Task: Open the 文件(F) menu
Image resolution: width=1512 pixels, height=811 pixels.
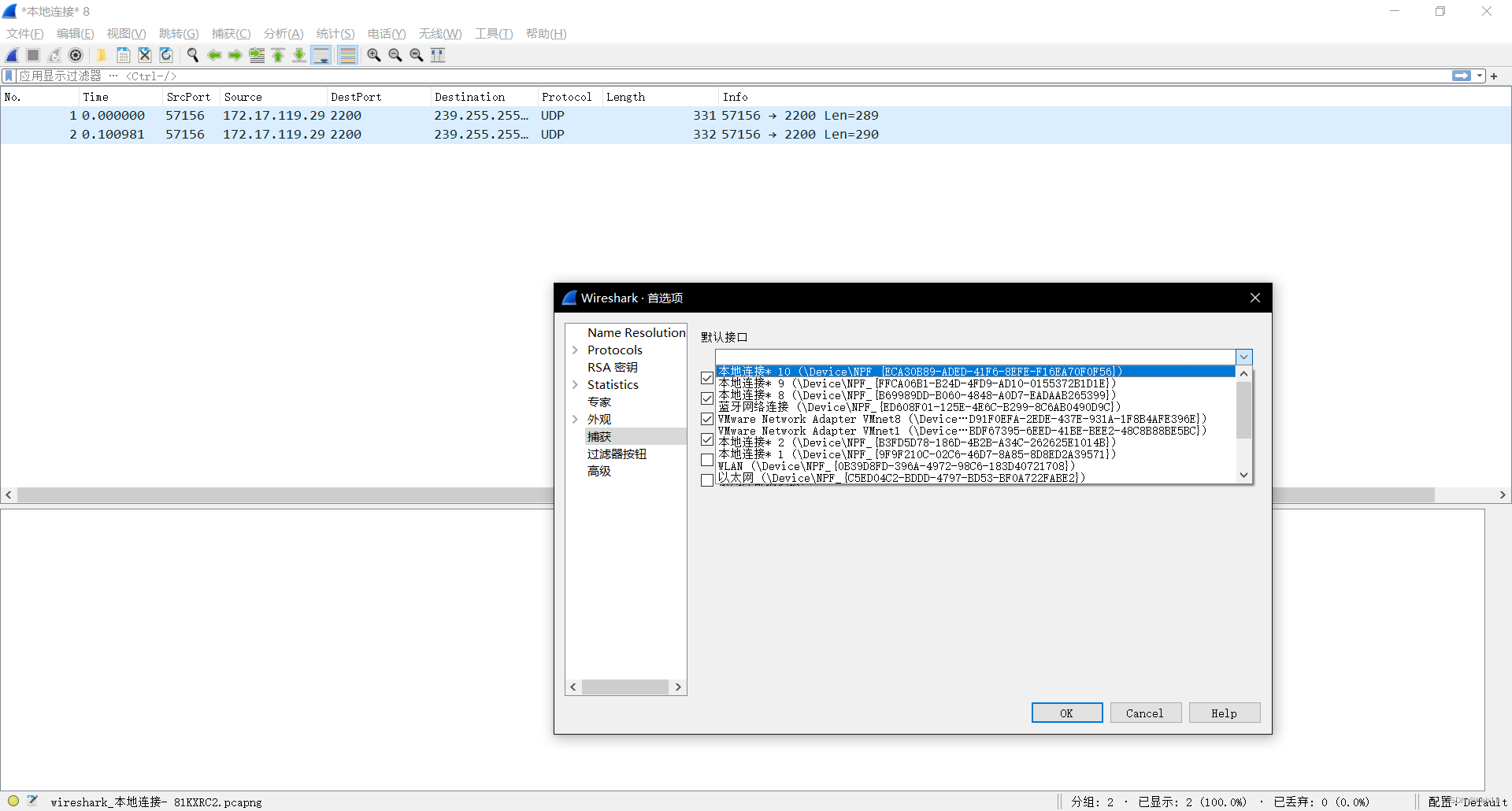Action: point(25,34)
